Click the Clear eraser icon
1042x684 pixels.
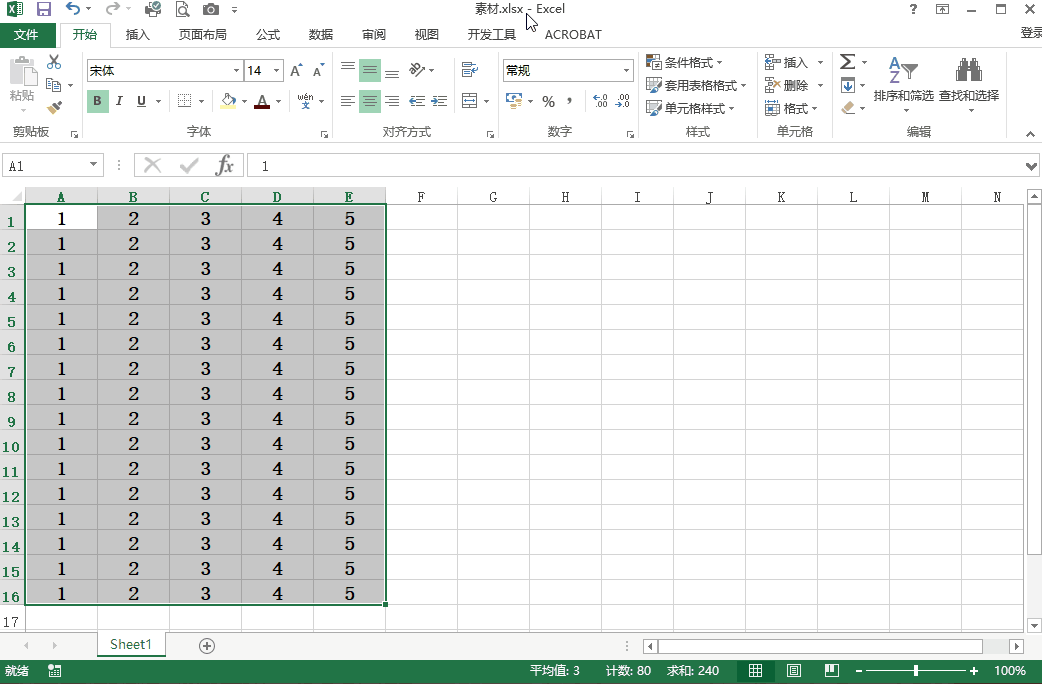coord(847,108)
